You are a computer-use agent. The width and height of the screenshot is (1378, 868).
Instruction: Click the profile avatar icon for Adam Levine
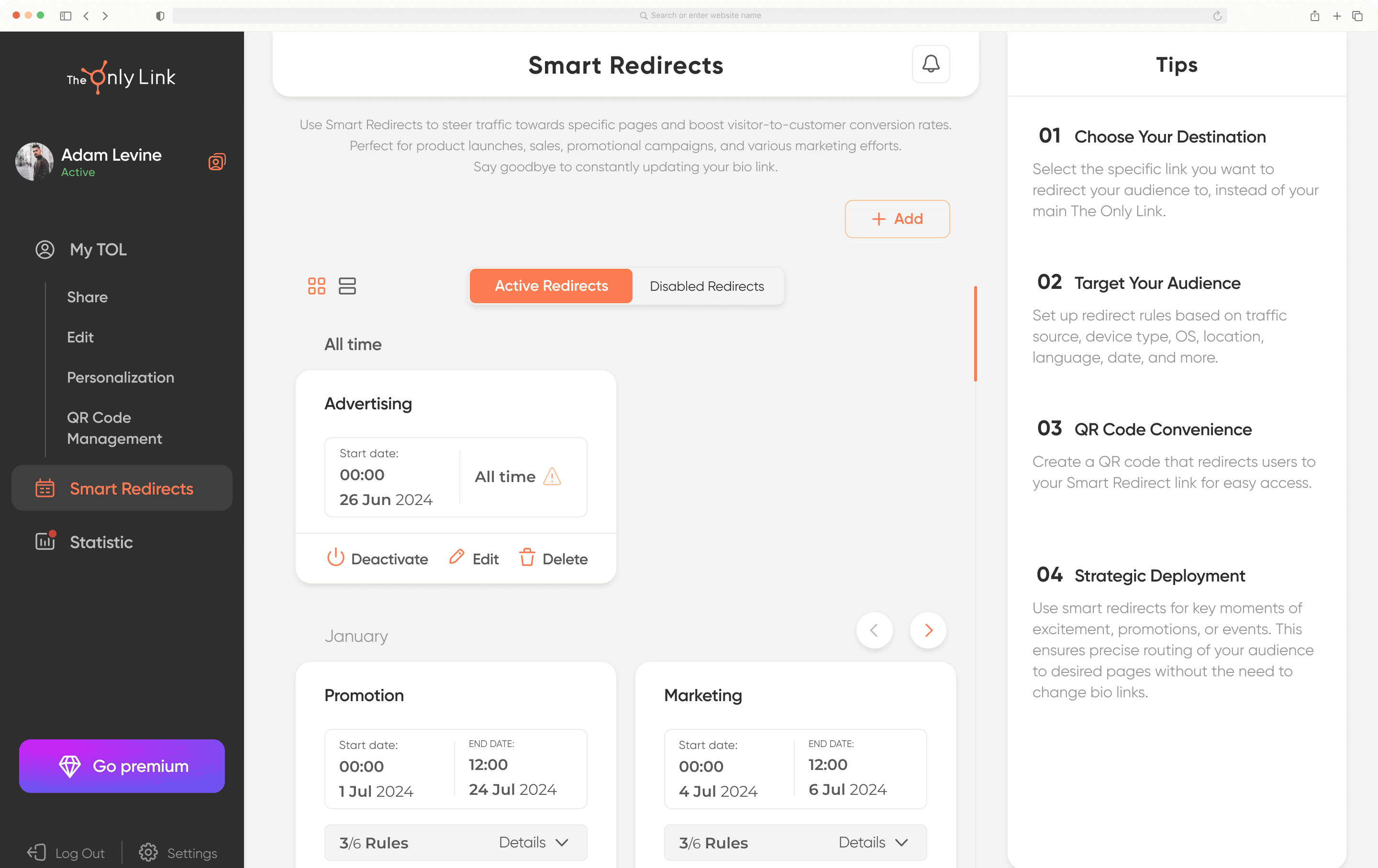pos(35,162)
